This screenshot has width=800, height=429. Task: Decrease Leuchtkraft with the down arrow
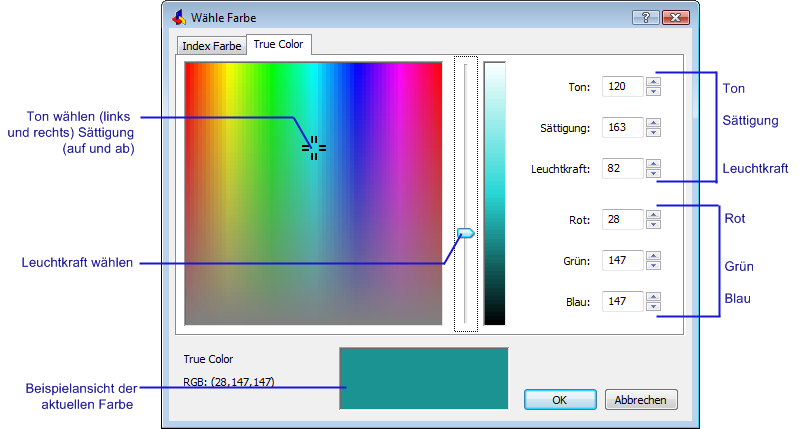coord(653,173)
